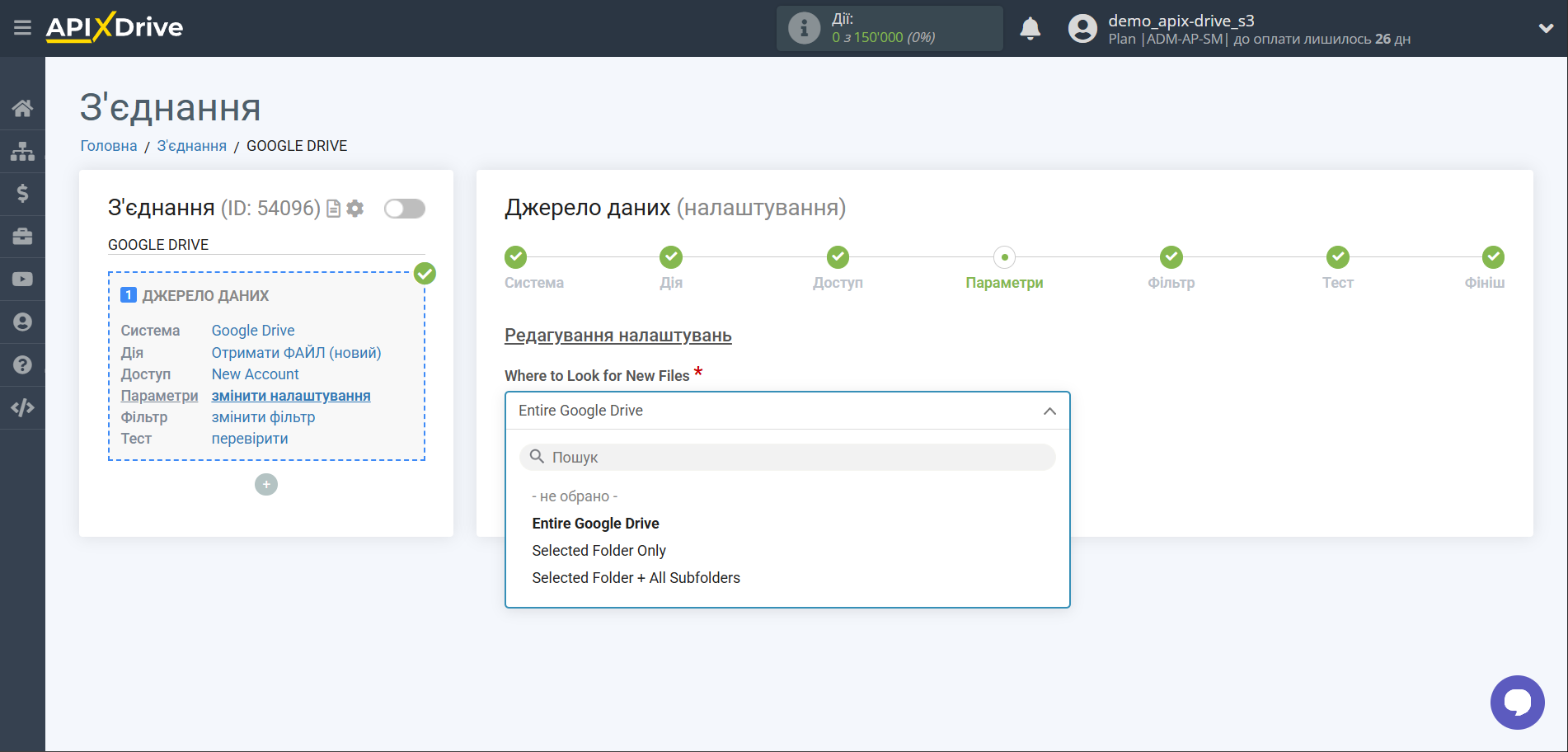Open the API code sidebar icon
1568x752 pixels.
(x=22, y=408)
